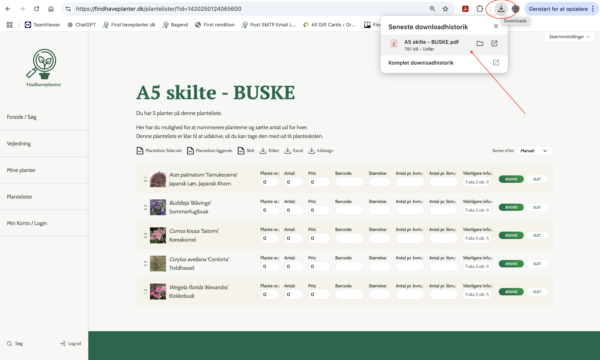Click SLET for Weigela florida 'Alexandra'

coord(537,292)
